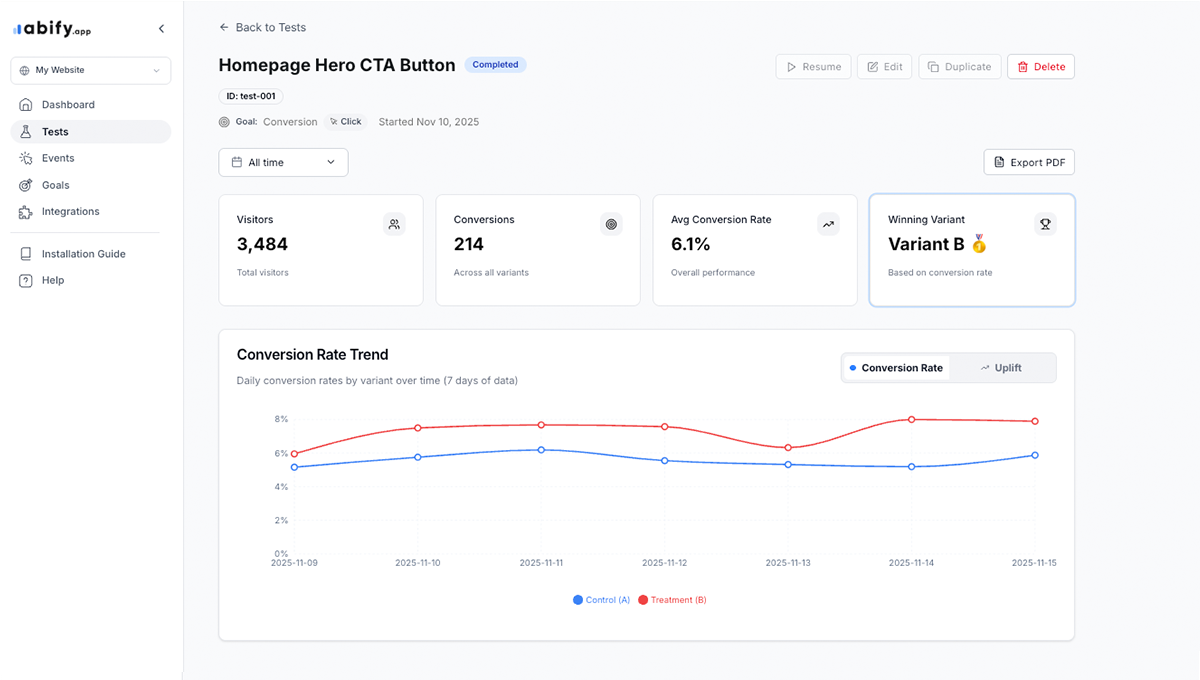Click the blue Control point on 2025-11-11

(x=541, y=450)
